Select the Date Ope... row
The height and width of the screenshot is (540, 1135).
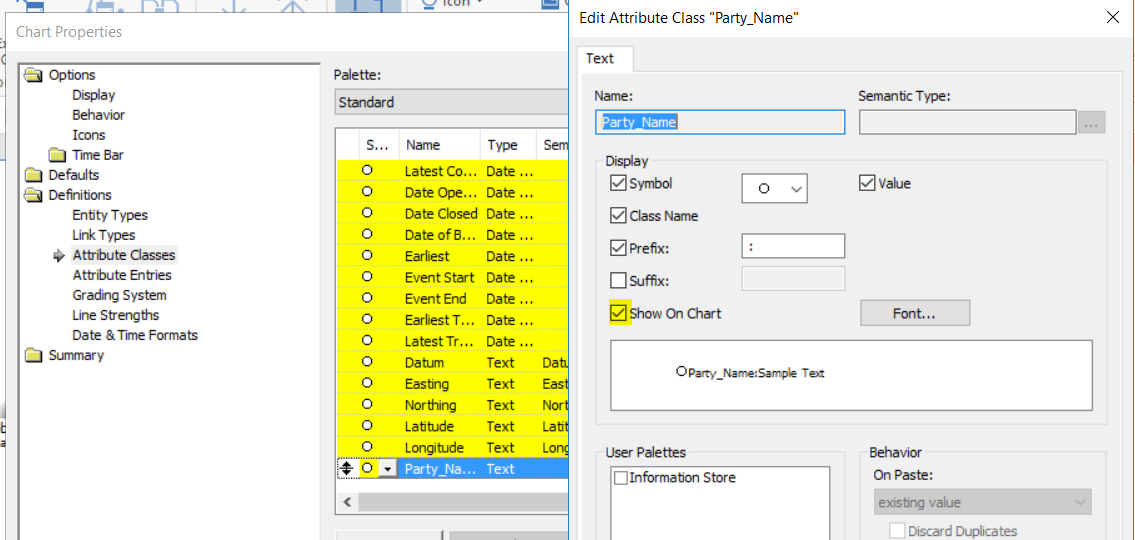click(452, 193)
